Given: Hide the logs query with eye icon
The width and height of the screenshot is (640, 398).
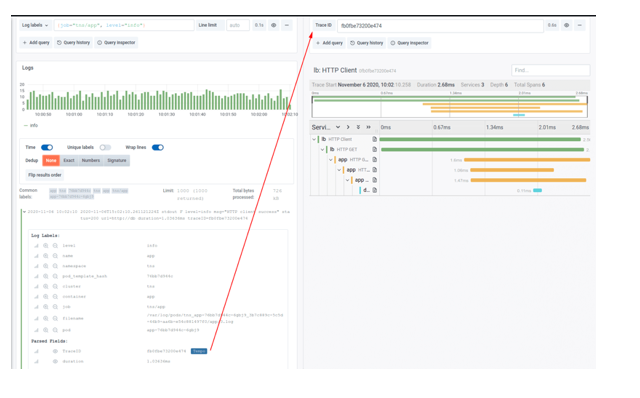Looking at the screenshot, I should [x=273, y=25].
